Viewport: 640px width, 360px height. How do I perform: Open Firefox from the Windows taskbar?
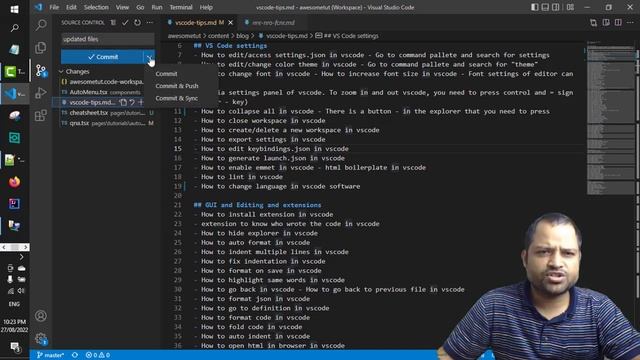point(14,182)
